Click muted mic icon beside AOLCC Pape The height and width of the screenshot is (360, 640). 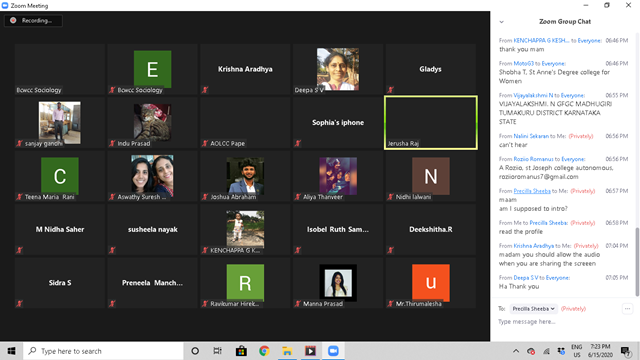(205, 143)
